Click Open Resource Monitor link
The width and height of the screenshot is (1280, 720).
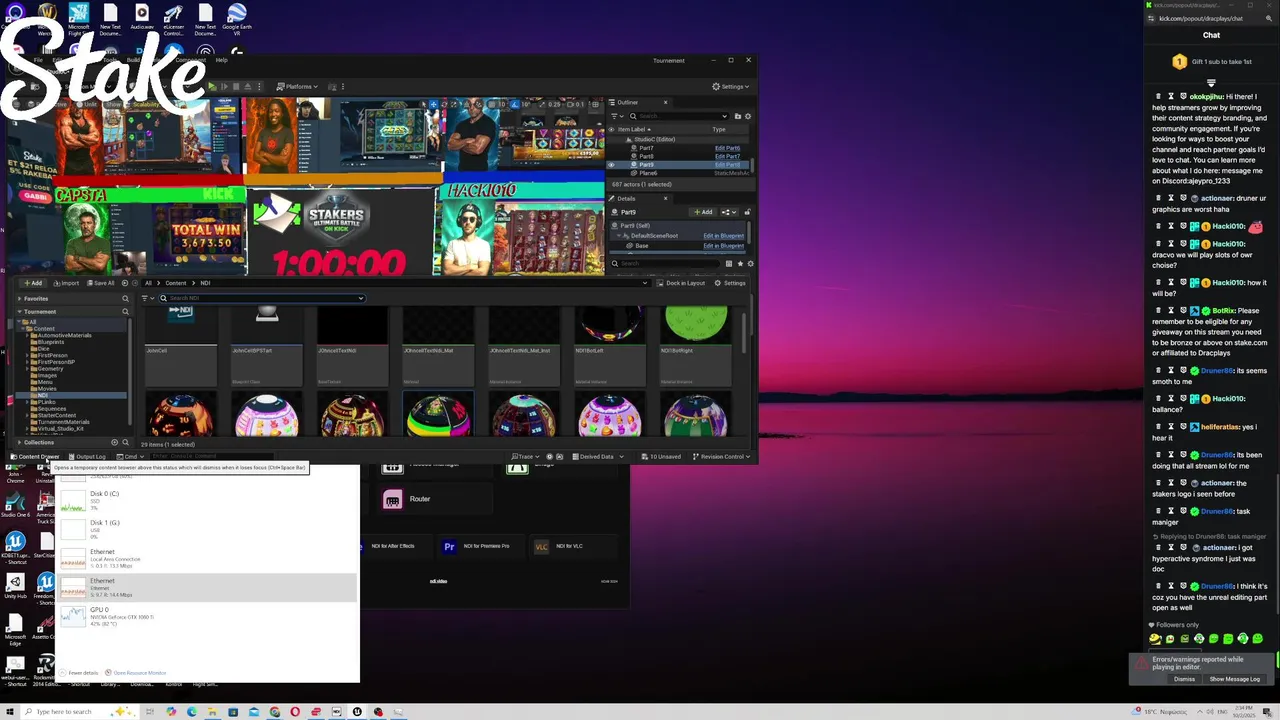tap(140, 673)
